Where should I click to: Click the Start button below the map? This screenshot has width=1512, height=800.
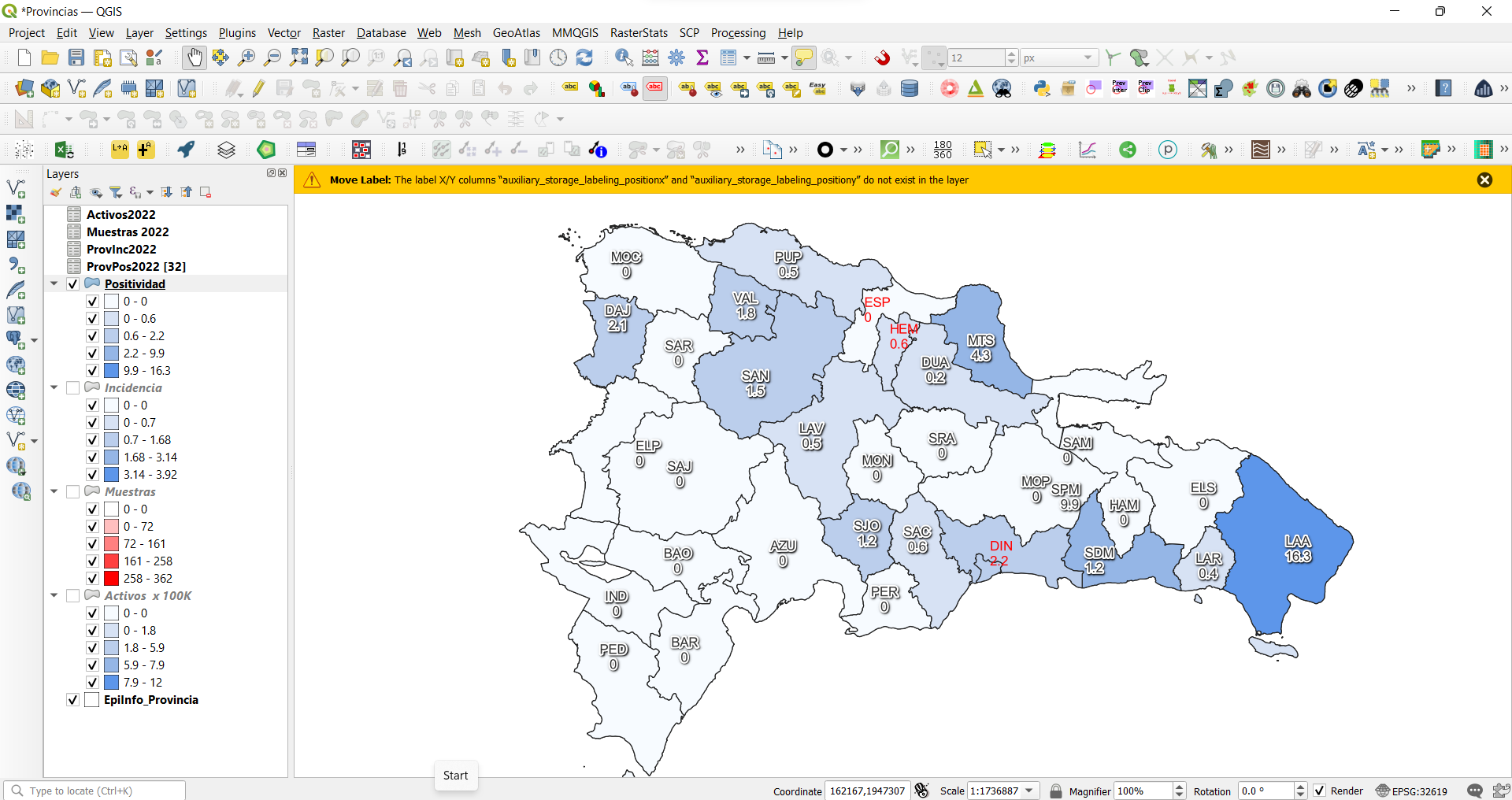(455, 776)
